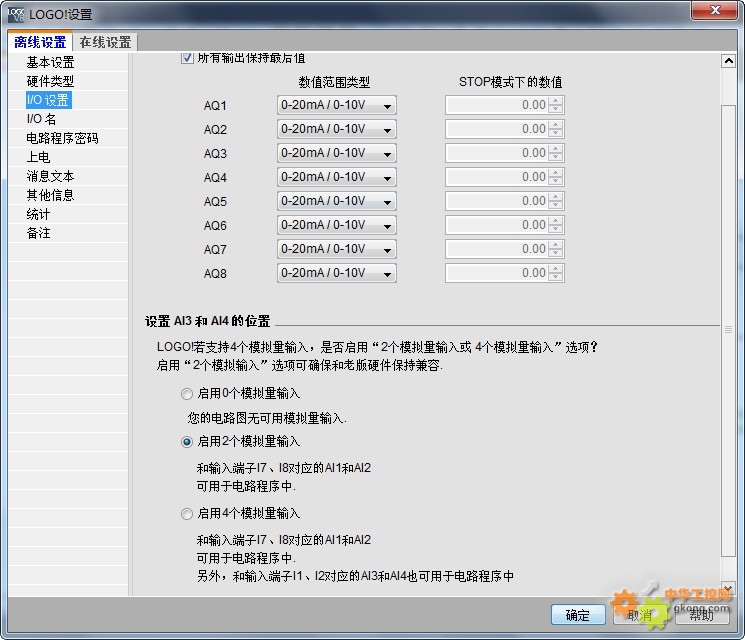The width and height of the screenshot is (745, 640).
Task: Open AQ4 value range dropdown
Action: point(336,177)
